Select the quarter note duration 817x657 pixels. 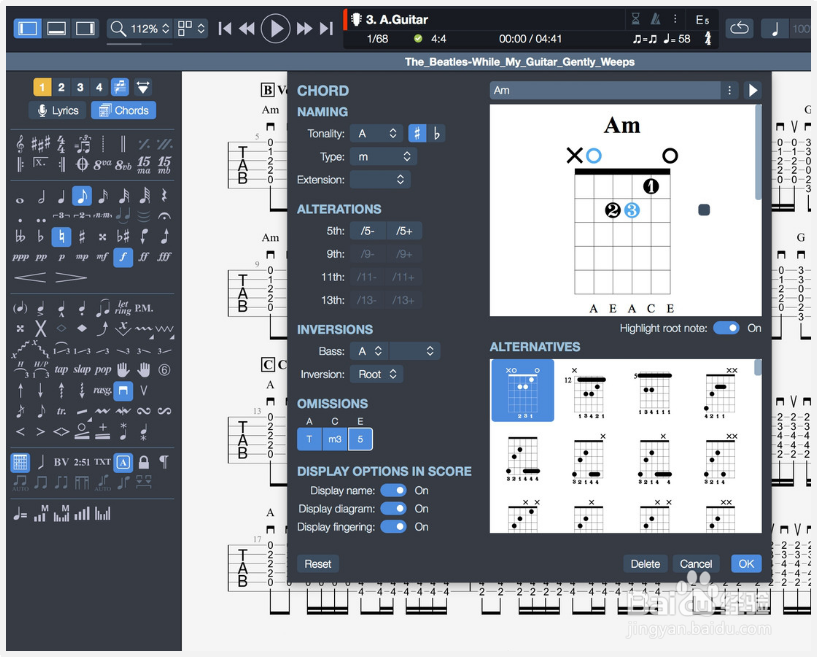point(61,196)
